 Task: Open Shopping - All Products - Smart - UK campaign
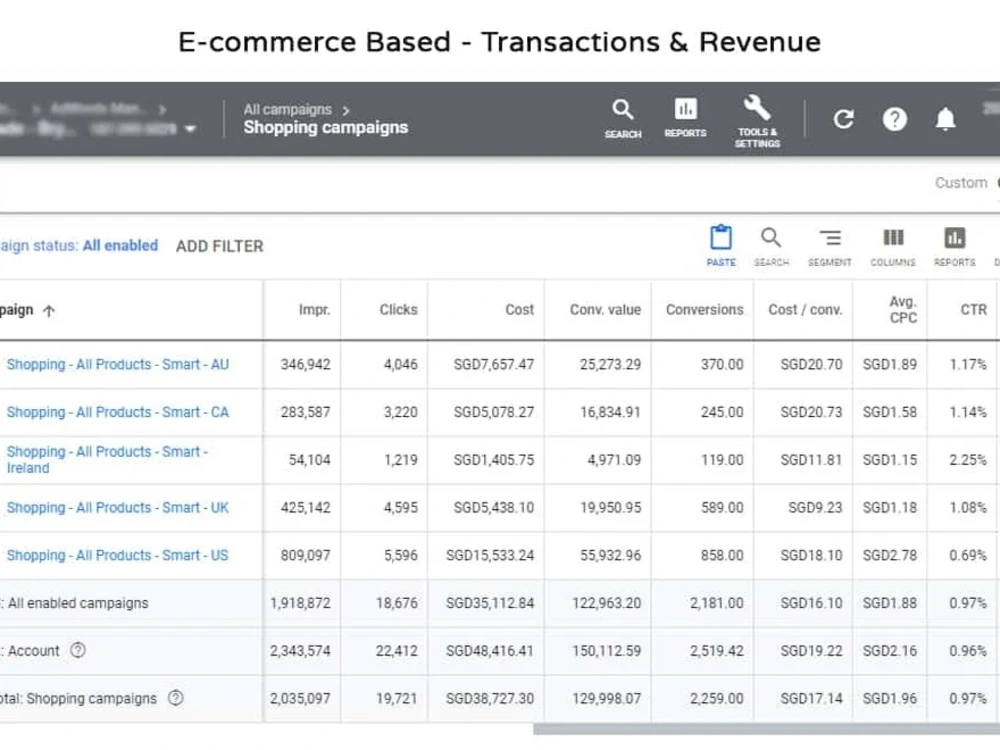117,508
